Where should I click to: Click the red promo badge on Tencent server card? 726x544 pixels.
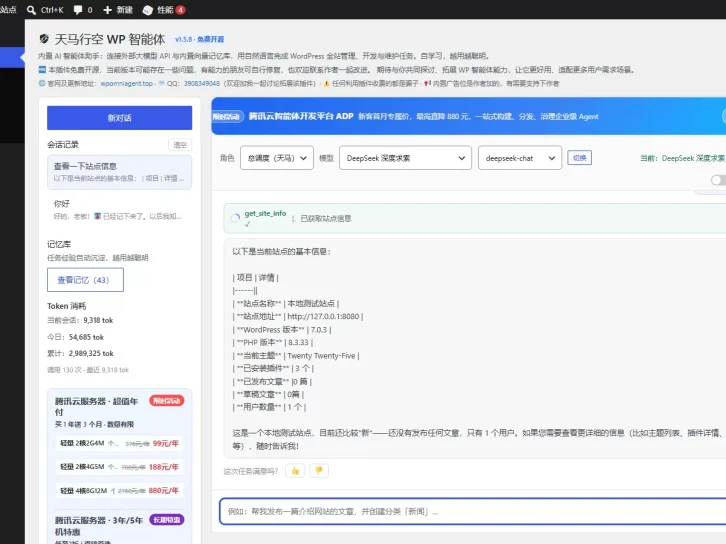tap(167, 400)
